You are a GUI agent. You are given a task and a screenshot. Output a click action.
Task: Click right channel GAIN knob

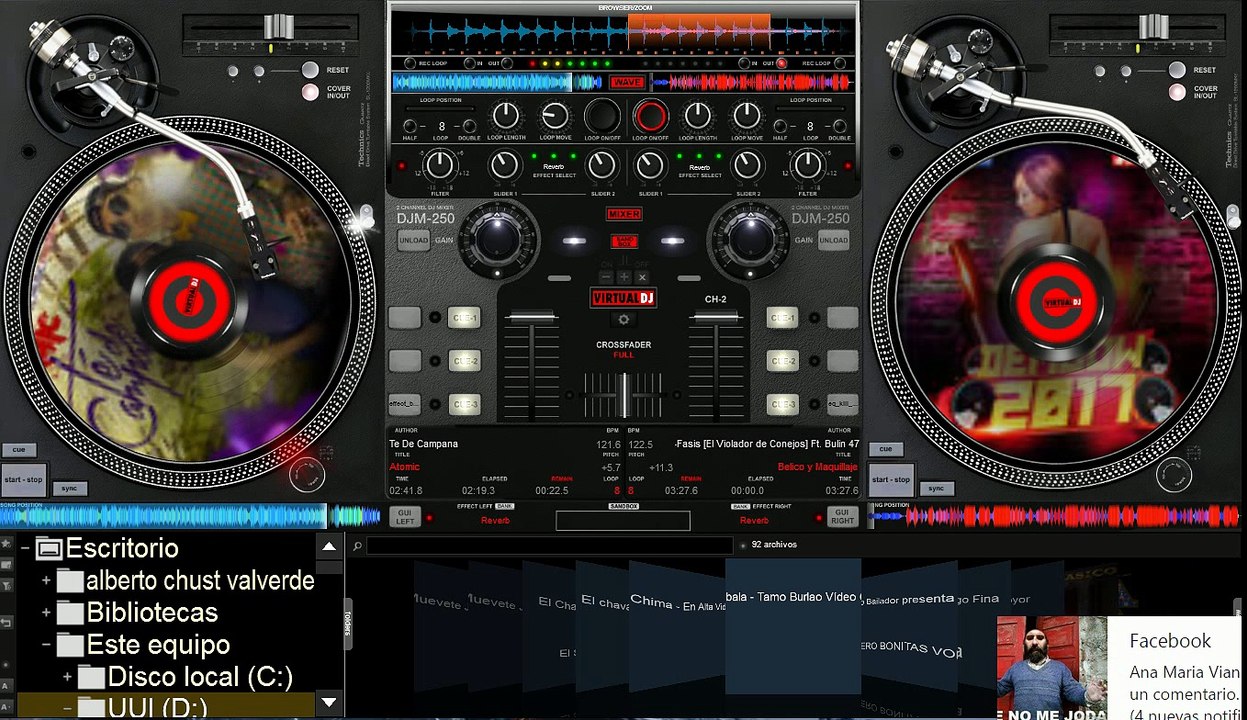749,239
